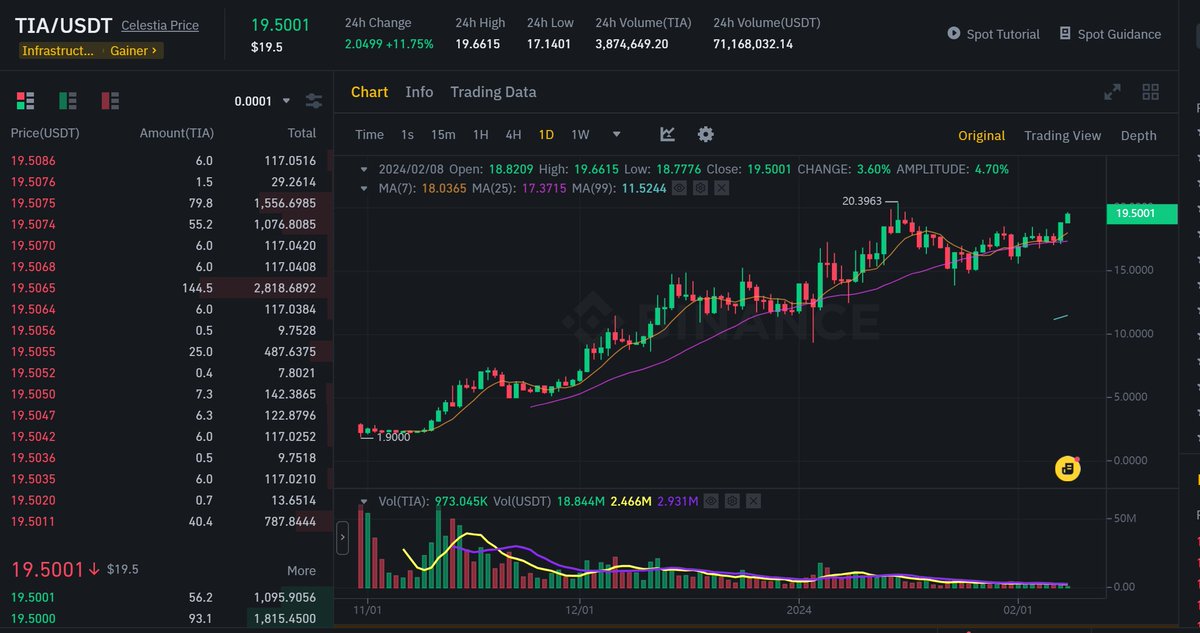Viewport: 1200px width, 633px height.
Task: Click the Infrastructure category tag
Action: [x=59, y=50]
